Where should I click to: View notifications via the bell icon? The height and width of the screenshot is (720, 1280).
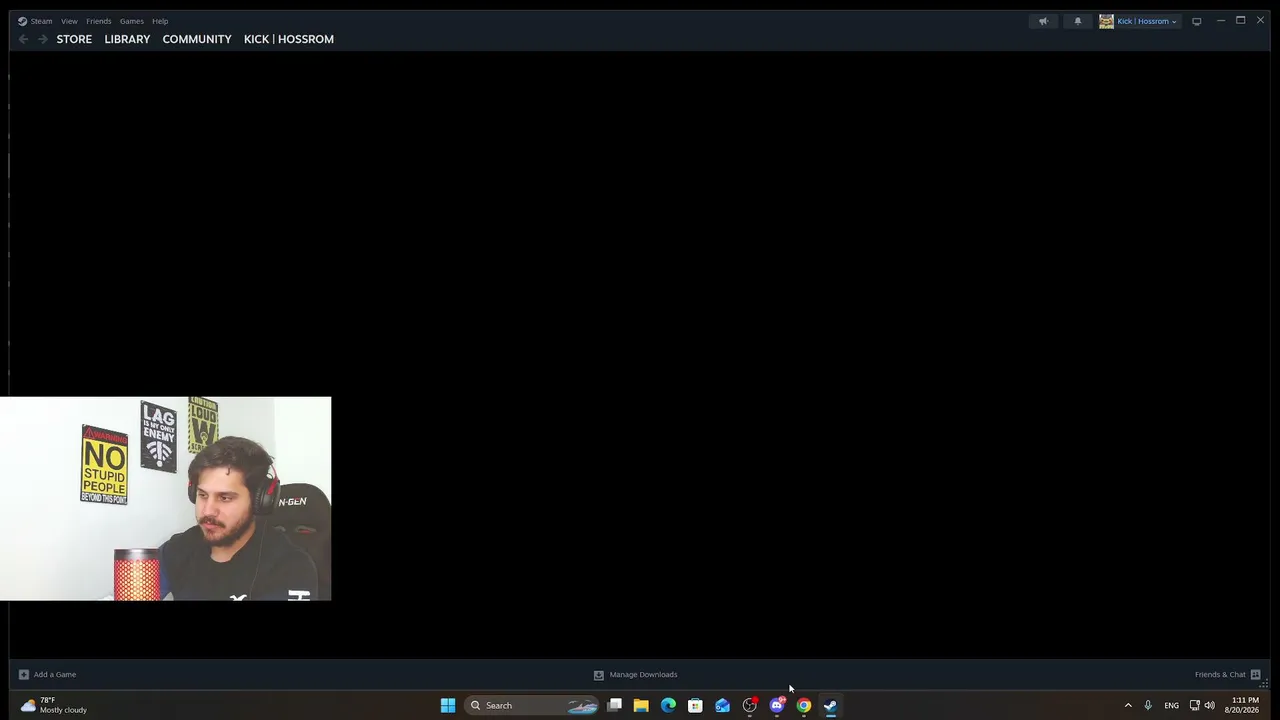click(1078, 21)
